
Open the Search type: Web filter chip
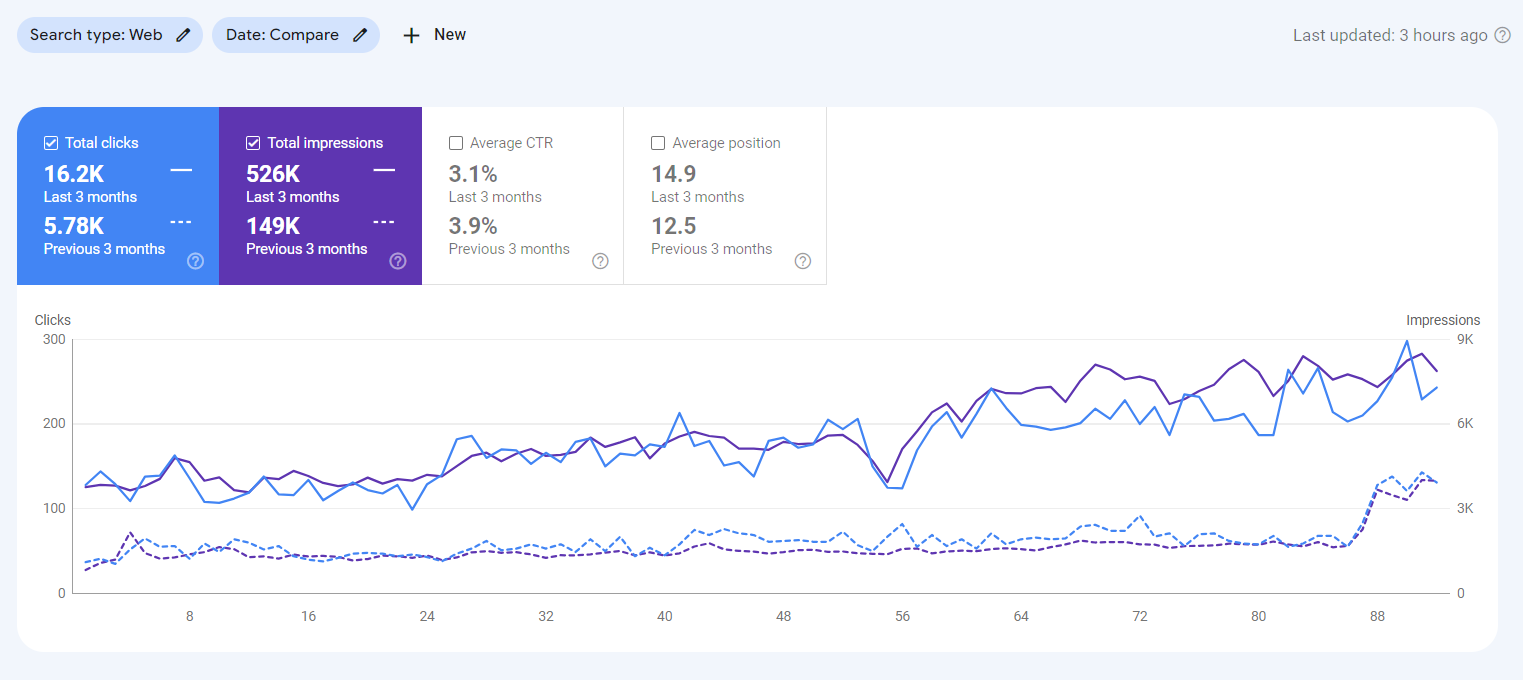tap(96, 35)
